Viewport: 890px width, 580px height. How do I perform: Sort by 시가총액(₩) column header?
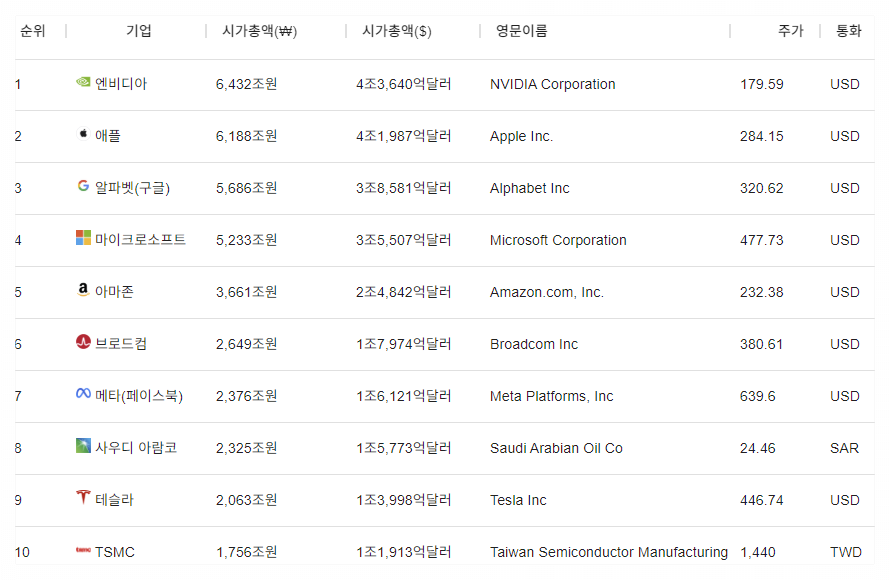coord(259,31)
